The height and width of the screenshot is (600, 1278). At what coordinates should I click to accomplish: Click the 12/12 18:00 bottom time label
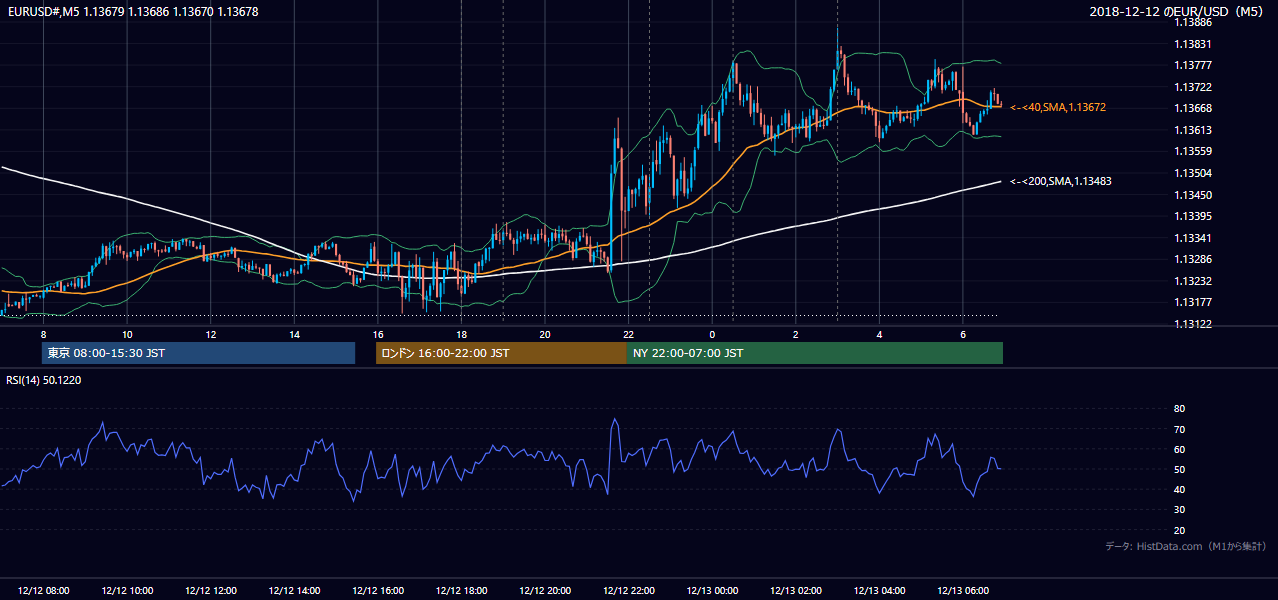[x=461, y=591]
